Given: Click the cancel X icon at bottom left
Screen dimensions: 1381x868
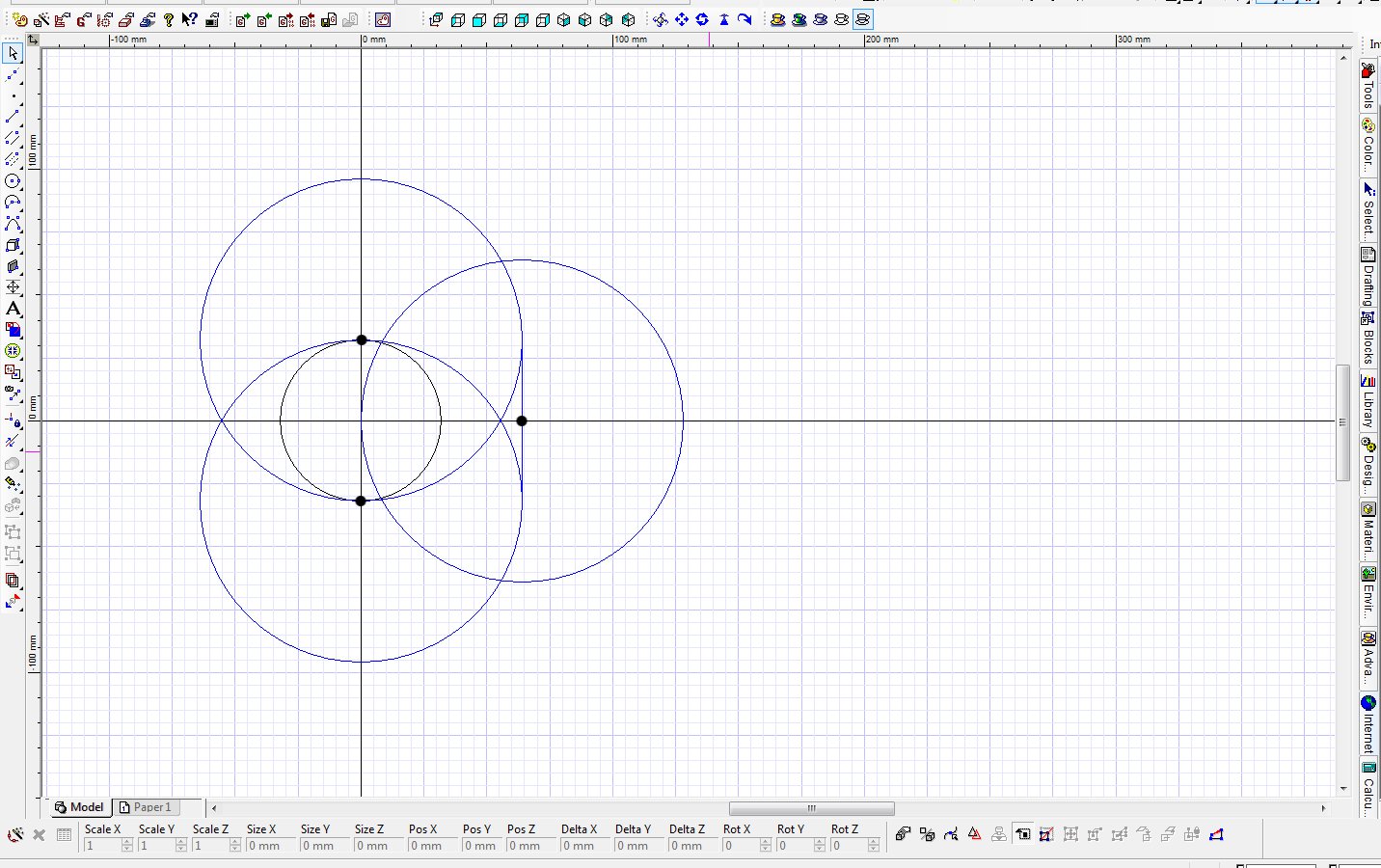Looking at the screenshot, I should 39,835.
